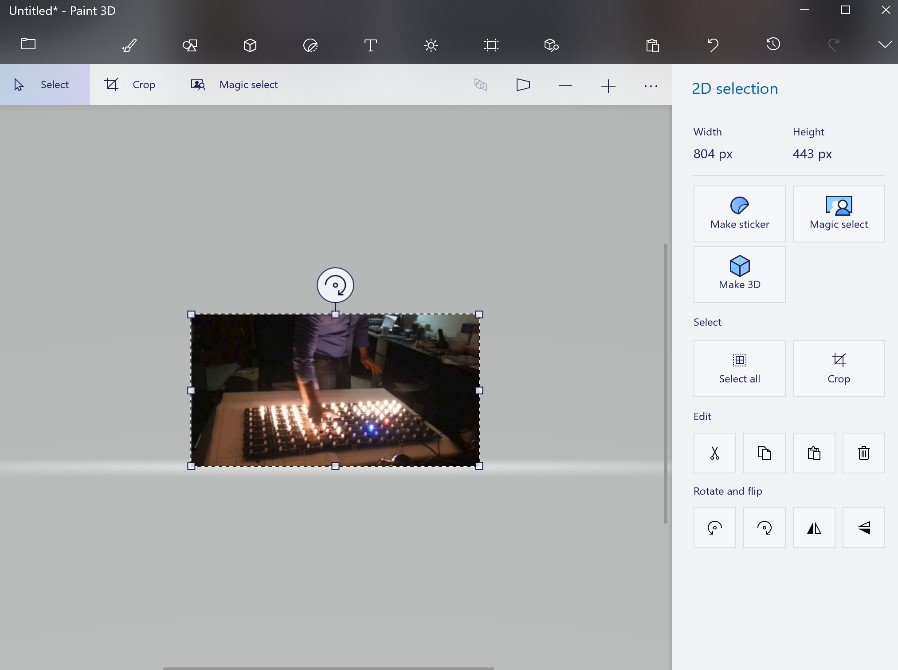The height and width of the screenshot is (670, 898).
Task: Delete the selection with trash icon
Action: coord(864,453)
